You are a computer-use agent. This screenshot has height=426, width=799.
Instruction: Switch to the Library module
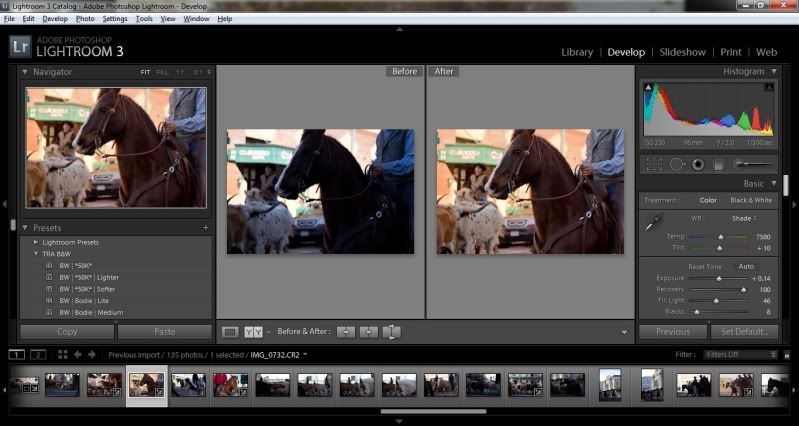[x=577, y=52]
